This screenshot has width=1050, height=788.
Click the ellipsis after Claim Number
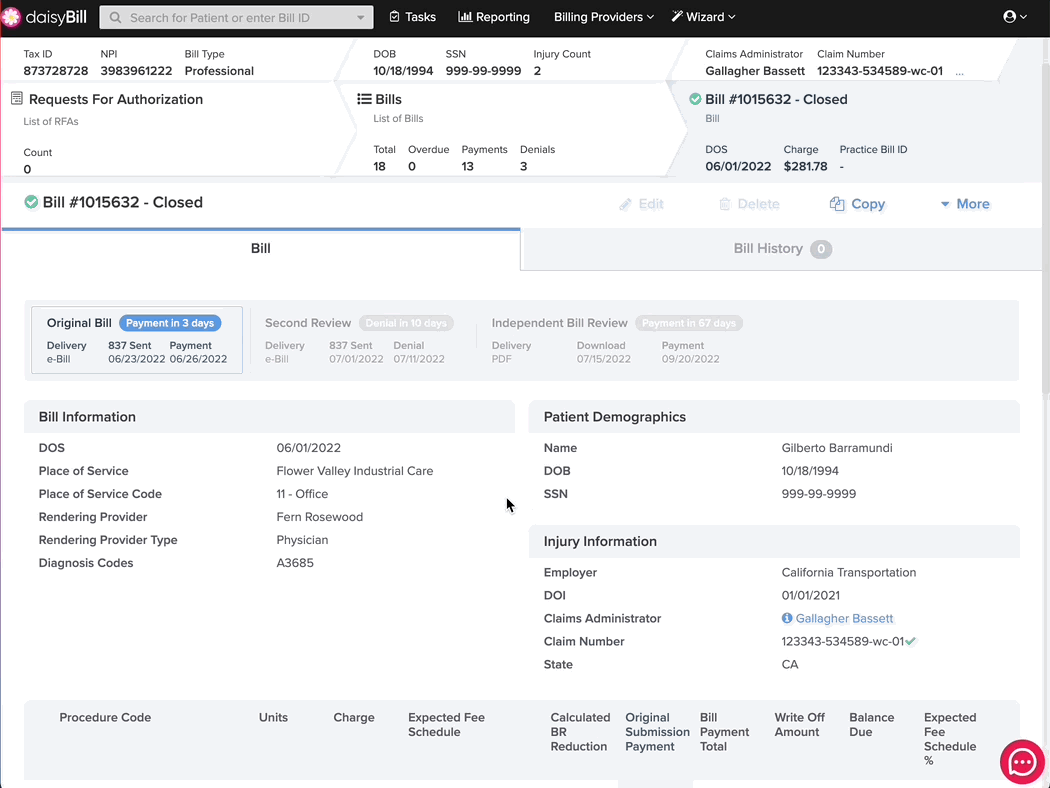pos(960,72)
